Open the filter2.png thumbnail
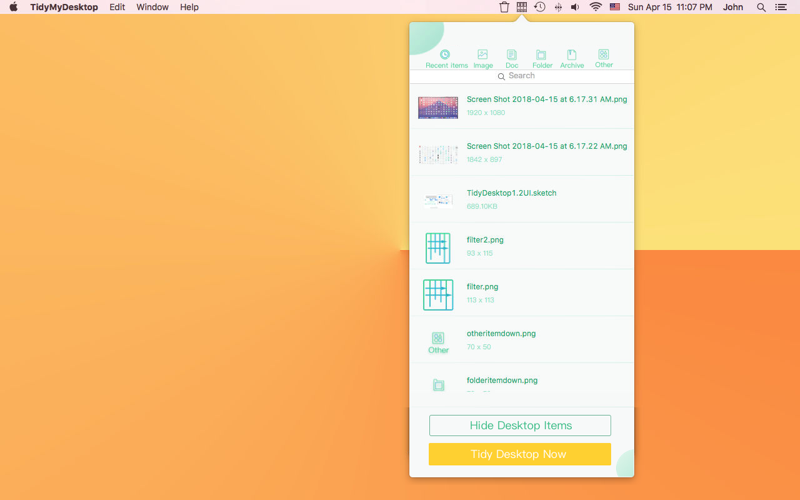 tap(438, 248)
